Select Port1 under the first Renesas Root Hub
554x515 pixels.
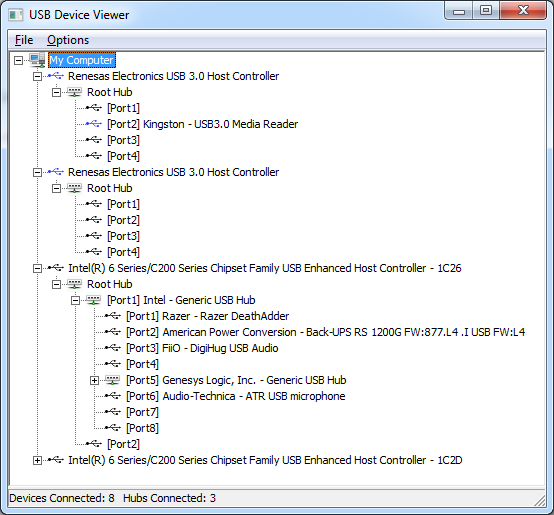click(x=123, y=108)
